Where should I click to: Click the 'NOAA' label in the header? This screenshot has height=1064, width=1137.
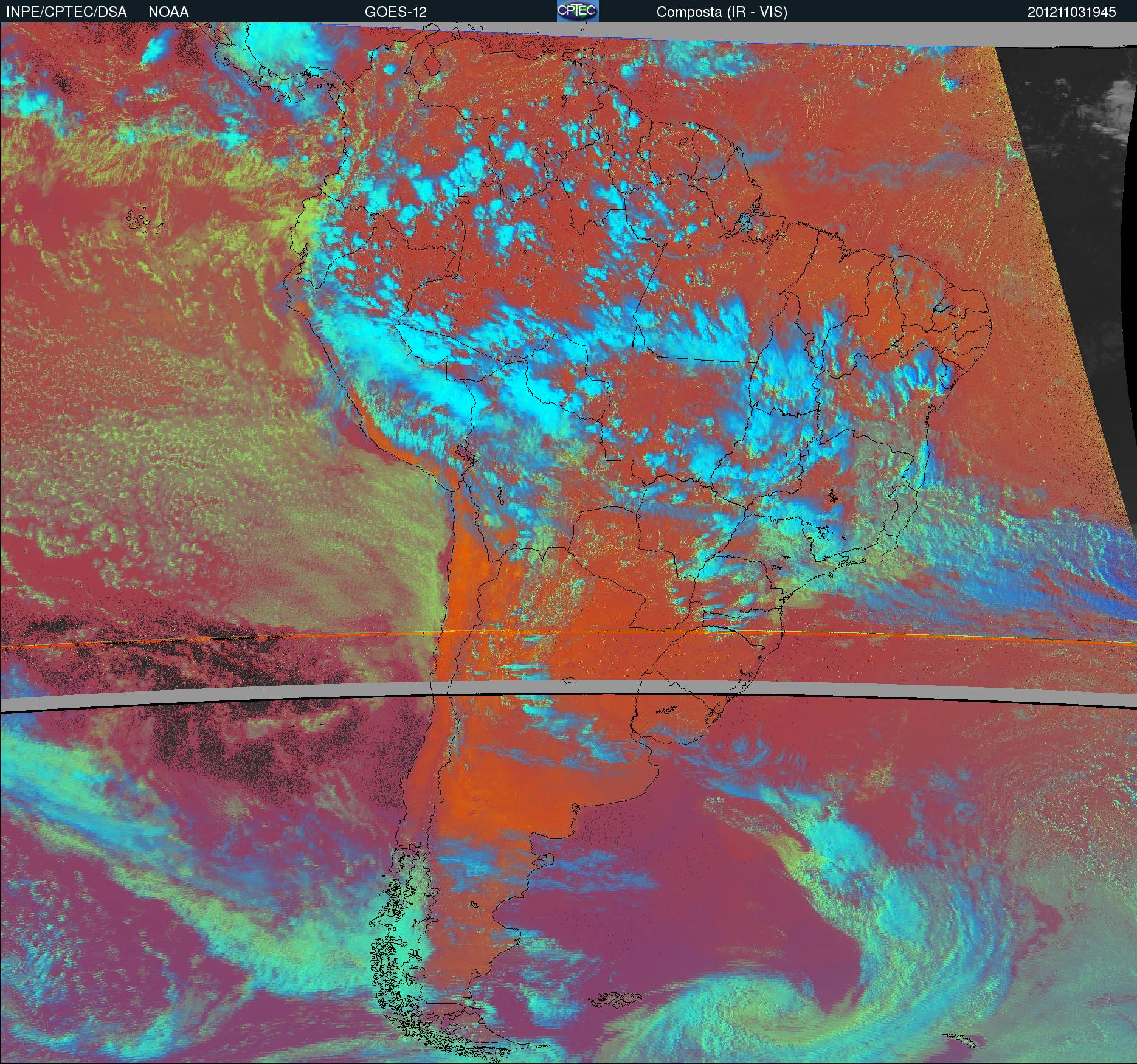pos(168,12)
